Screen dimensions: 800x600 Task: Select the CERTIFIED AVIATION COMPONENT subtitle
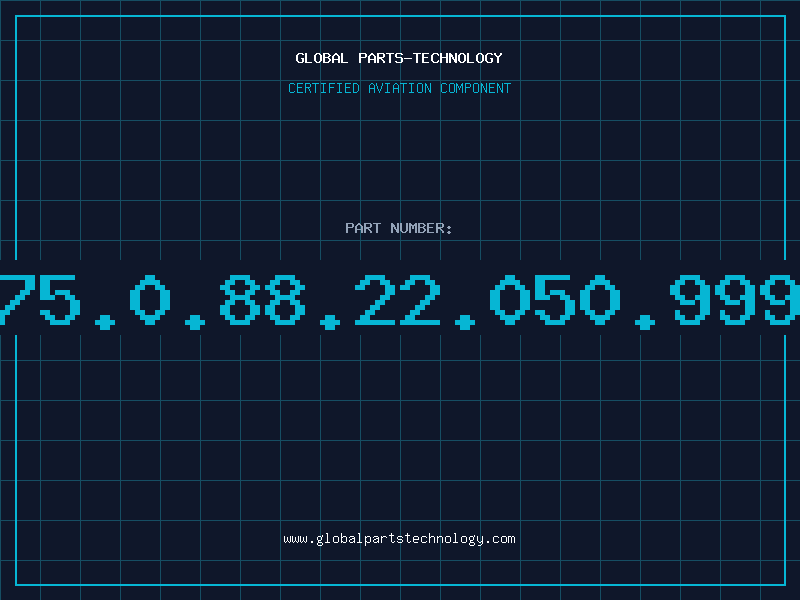click(399, 88)
